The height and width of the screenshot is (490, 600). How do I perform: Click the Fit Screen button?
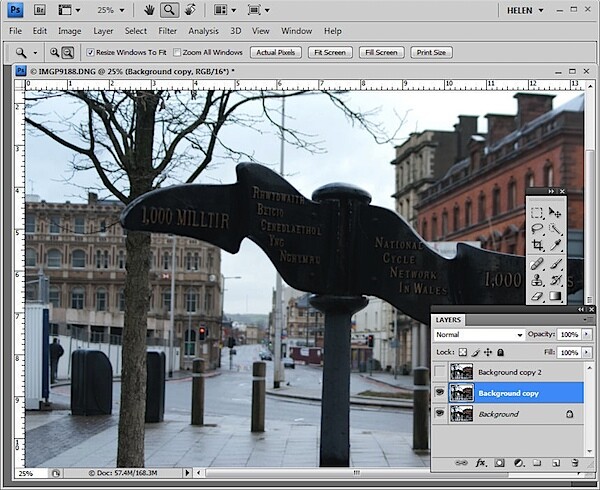[330, 52]
